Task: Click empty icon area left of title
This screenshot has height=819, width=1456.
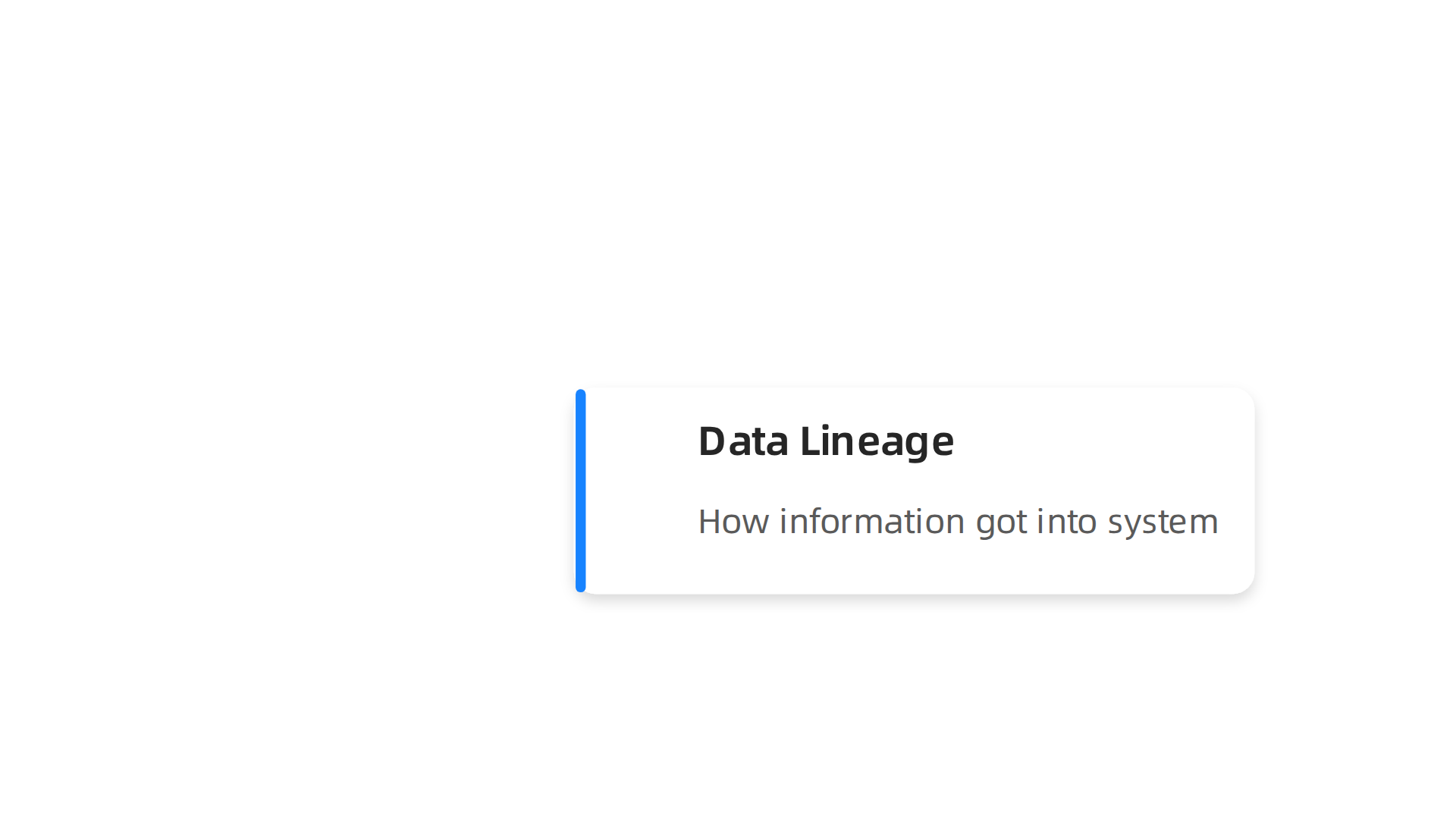Action: point(642,442)
